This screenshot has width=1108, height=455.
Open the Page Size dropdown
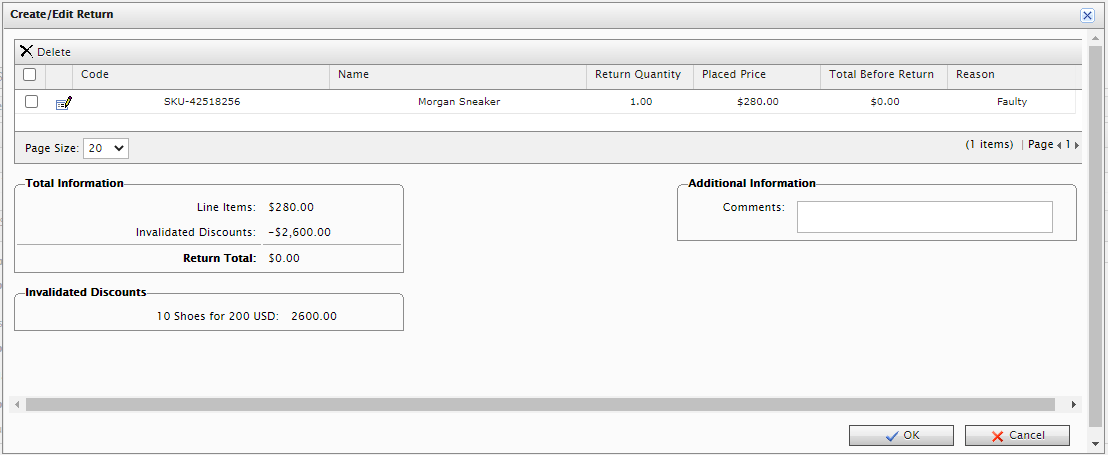[x=106, y=148]
